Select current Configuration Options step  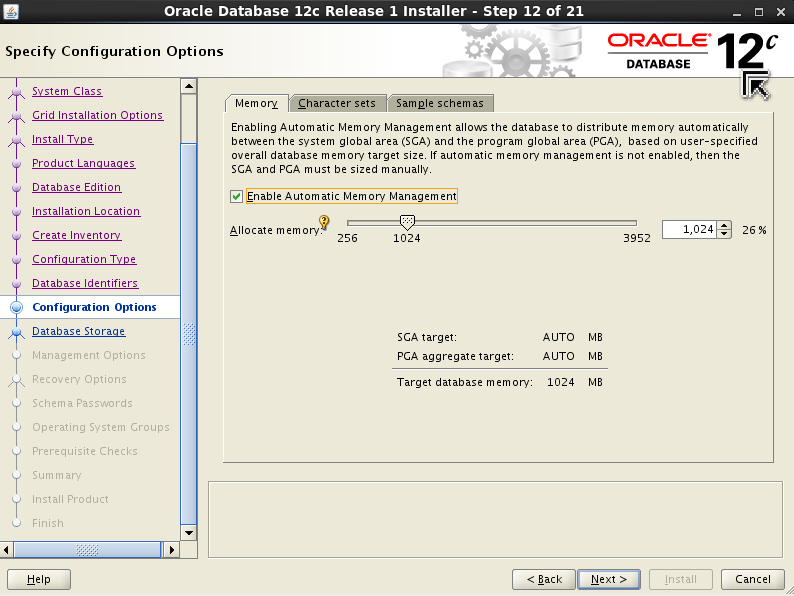[x=94, y=307]
